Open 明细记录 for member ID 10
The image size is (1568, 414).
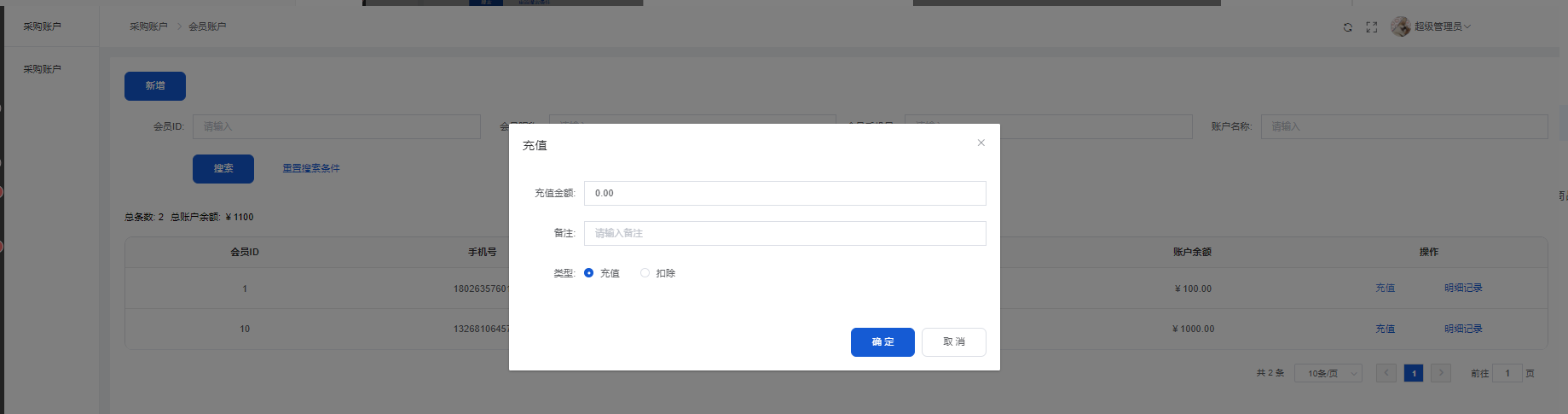tap(1462, 329)
